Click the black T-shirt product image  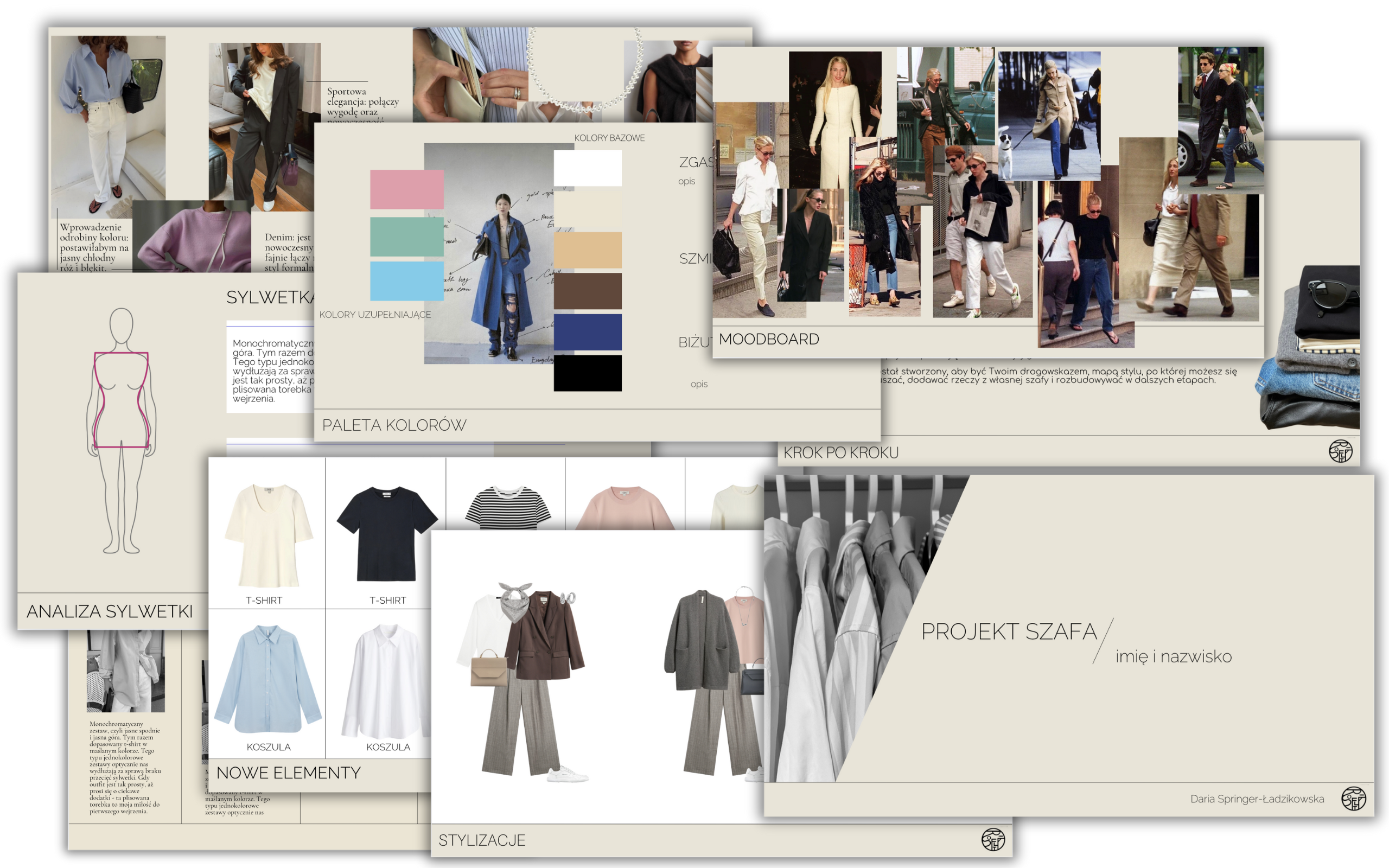386,534
